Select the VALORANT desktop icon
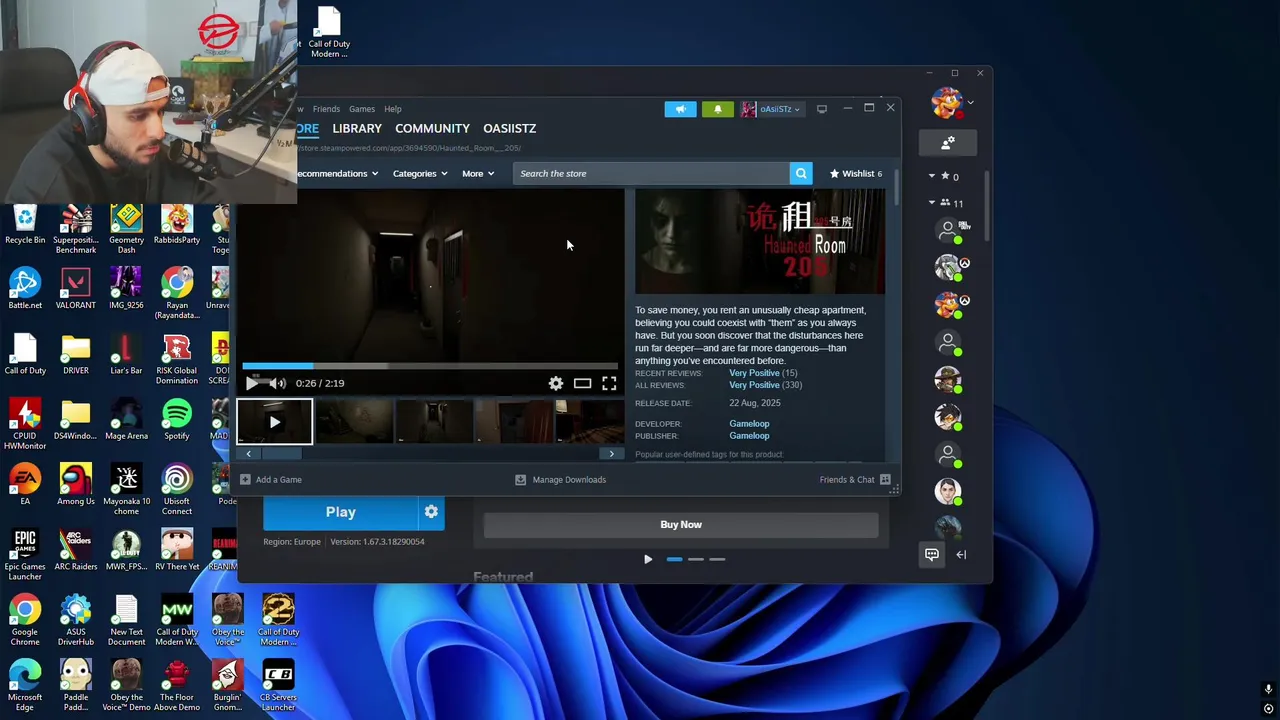 [x=76, y=290]
